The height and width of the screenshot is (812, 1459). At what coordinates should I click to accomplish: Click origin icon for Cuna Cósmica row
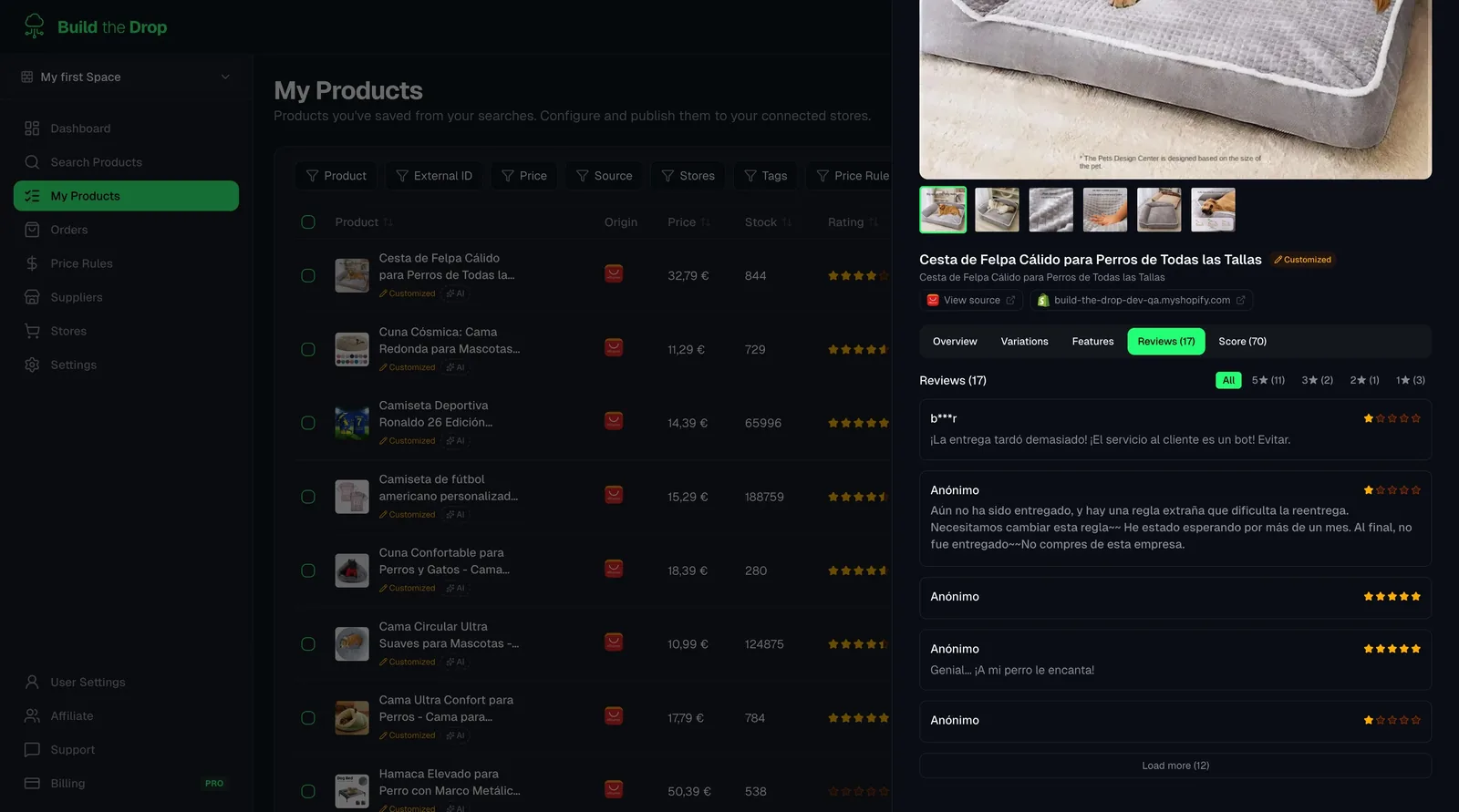tap(614, 348)
